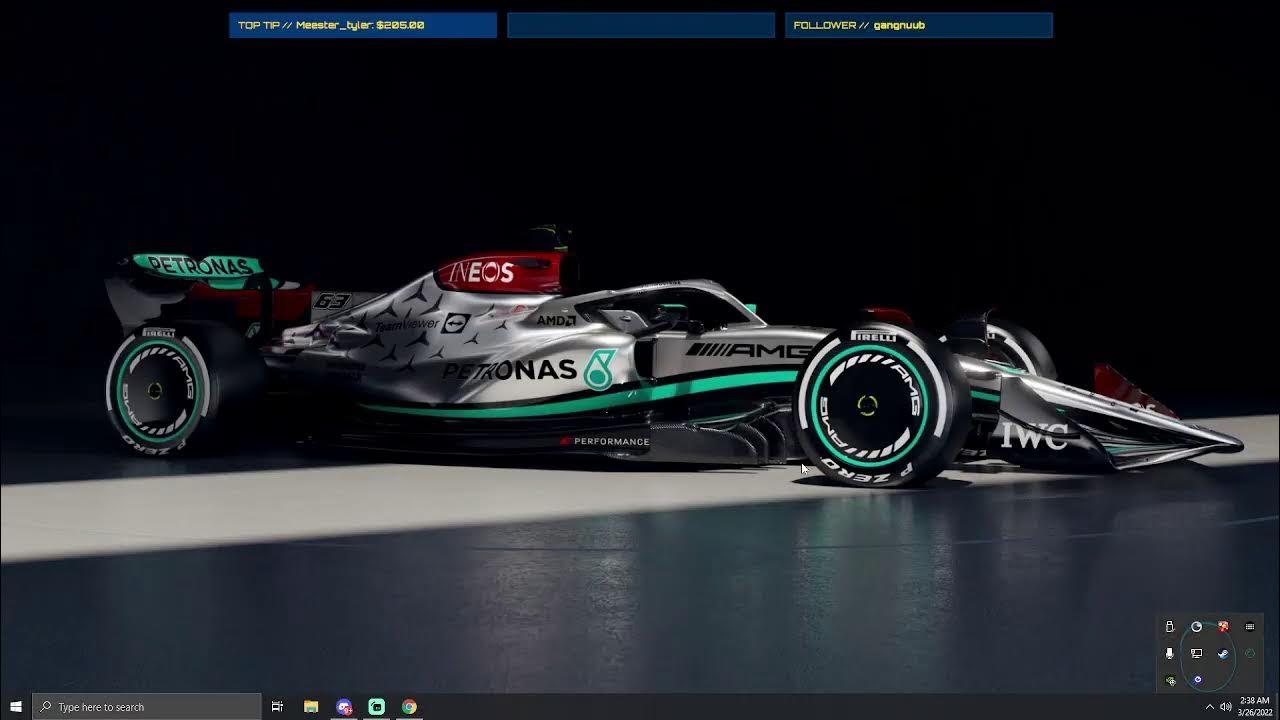The width and height of the screenshot is (1280, 720).
Task: Click the TOP TIP Meester_tyler banner
Action: click(x=363, y=25)
